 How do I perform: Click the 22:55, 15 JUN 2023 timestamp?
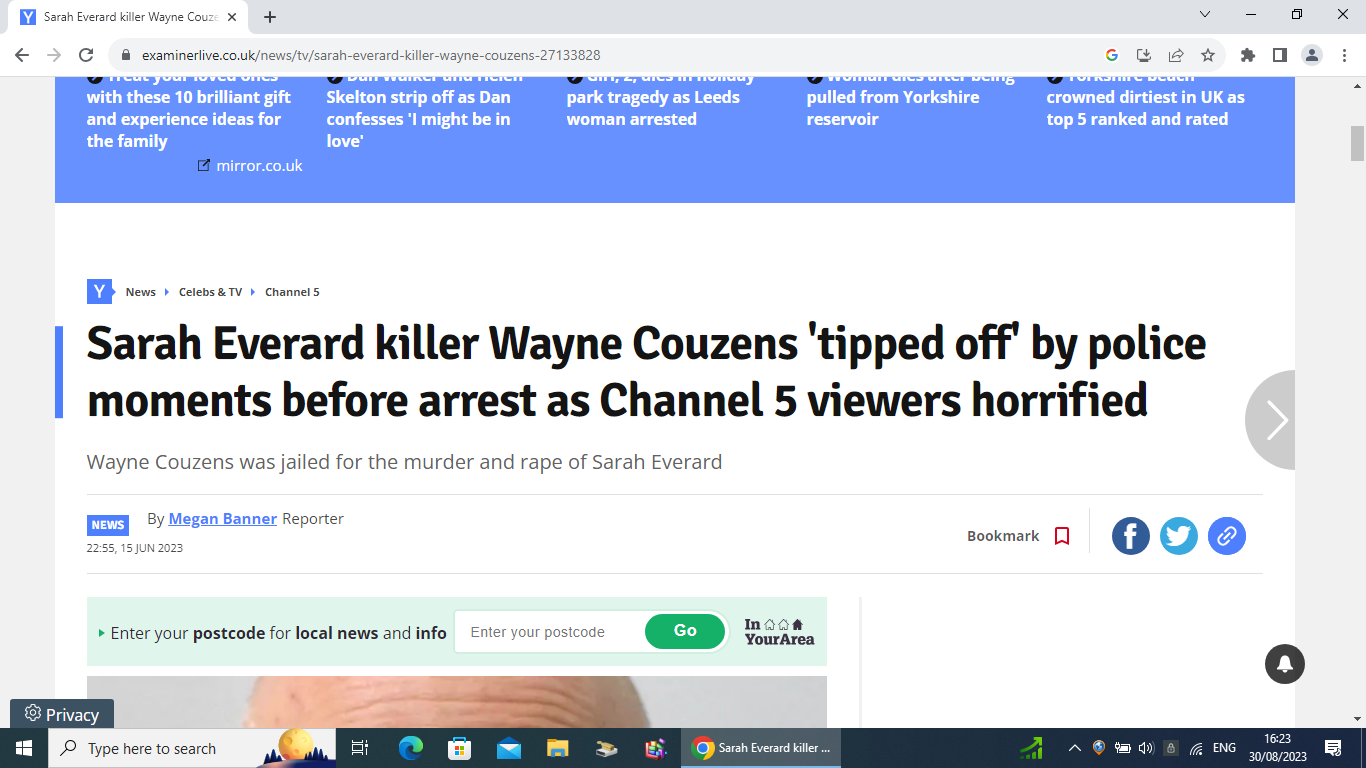tap(135, 548)
